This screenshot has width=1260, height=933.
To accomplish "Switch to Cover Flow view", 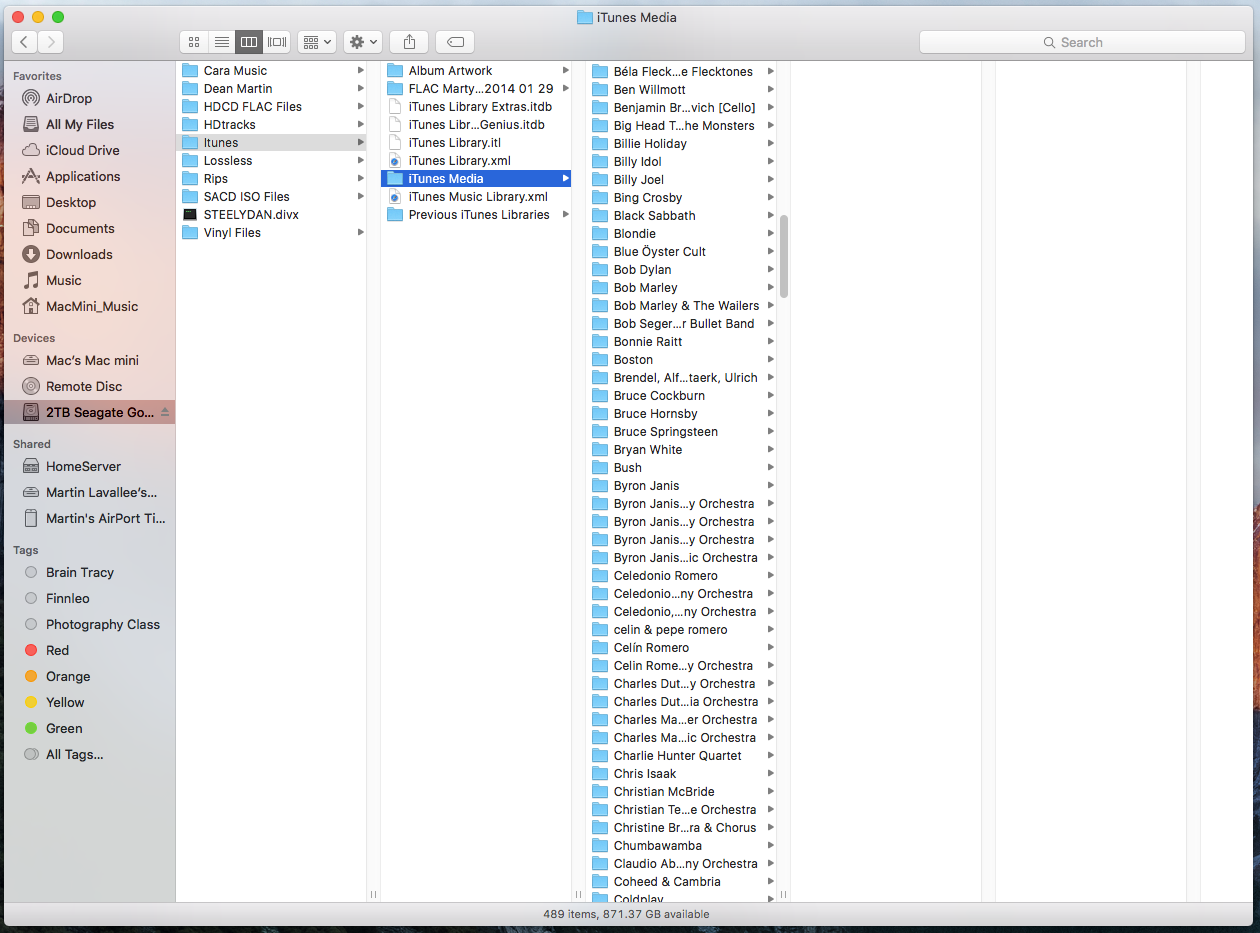I will (x=277, y=42).
